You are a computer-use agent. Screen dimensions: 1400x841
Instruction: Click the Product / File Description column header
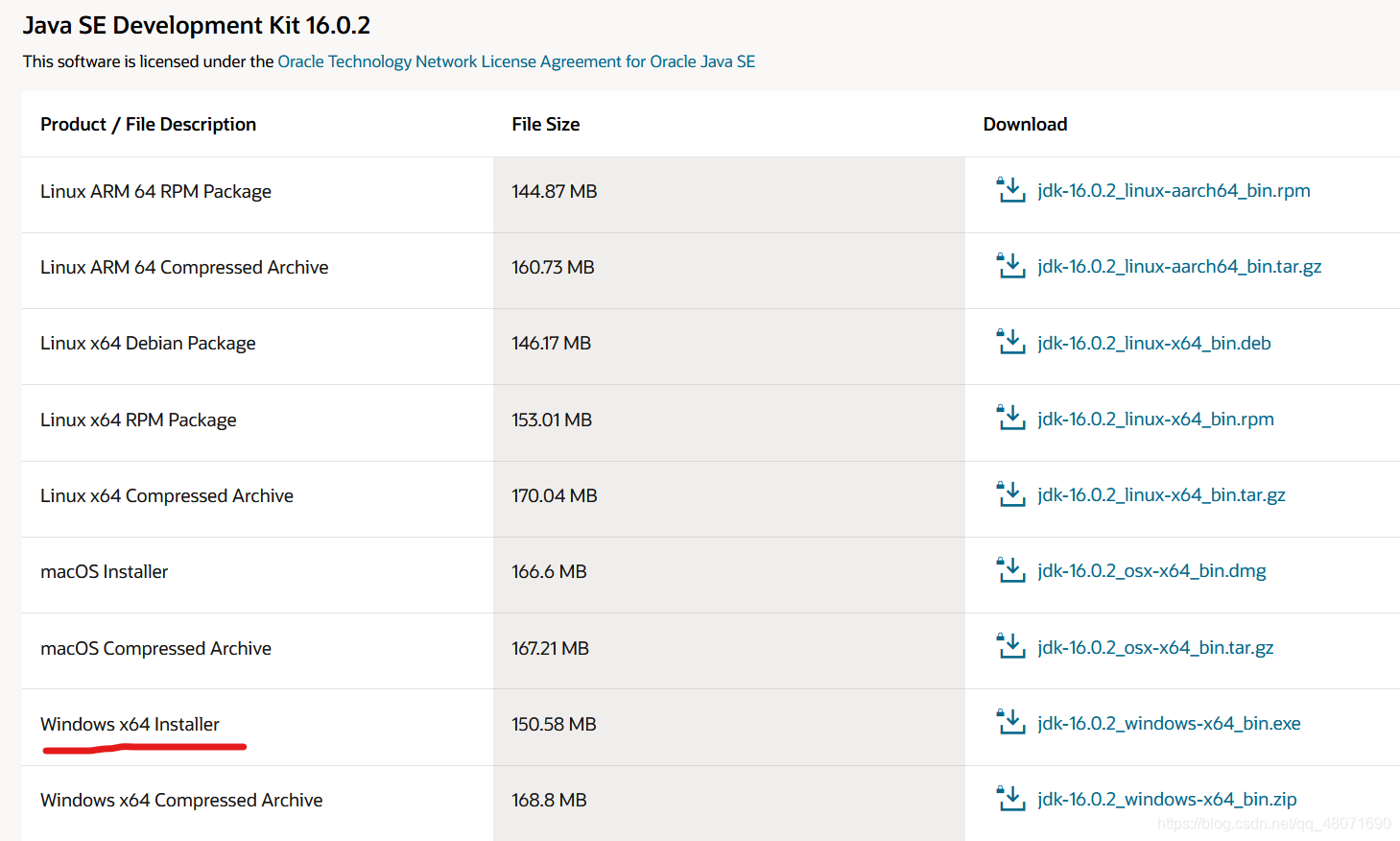pos(148,124)
